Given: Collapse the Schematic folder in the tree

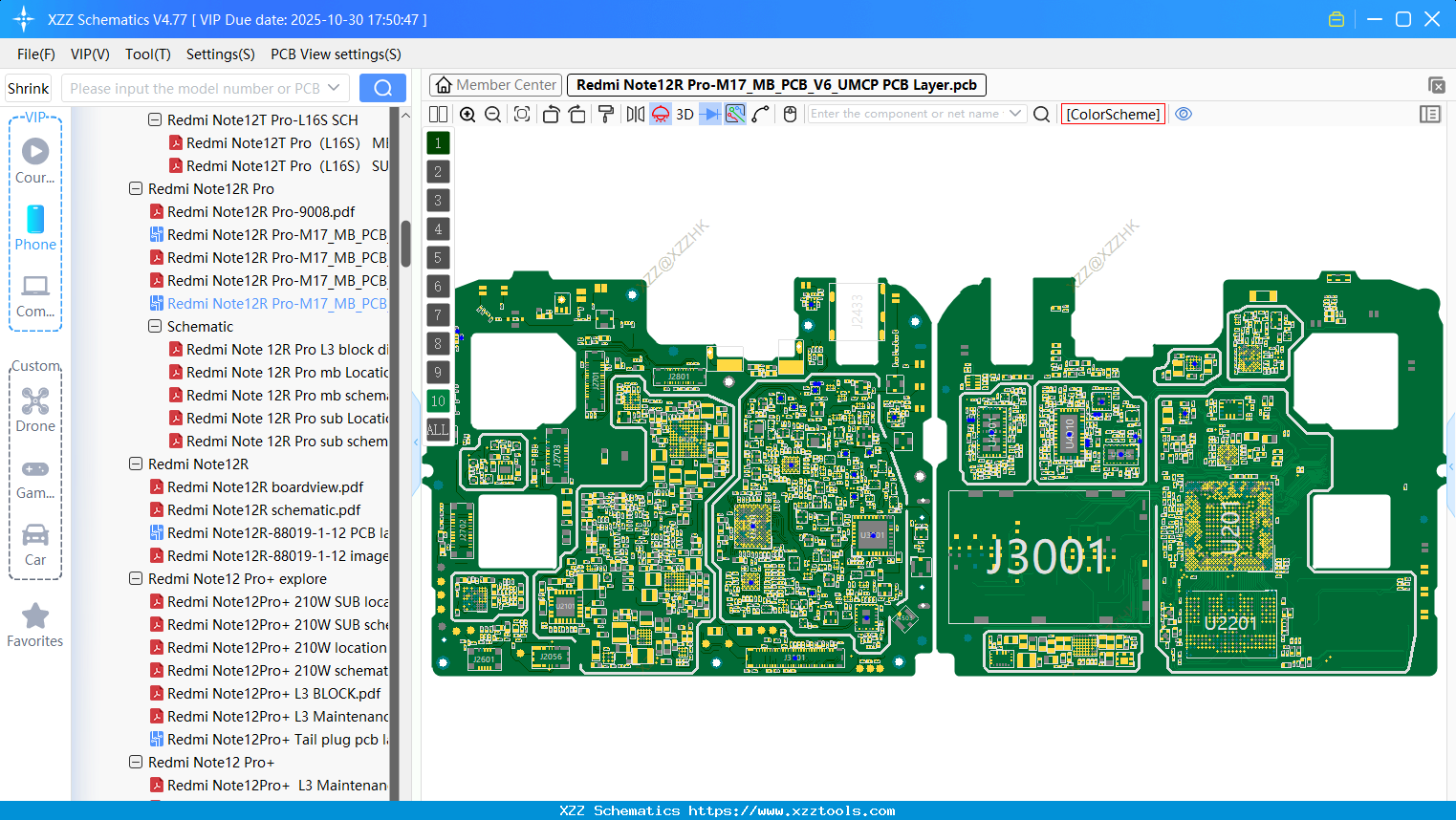Looking at the screenshot, I should (x=154, y=326).
